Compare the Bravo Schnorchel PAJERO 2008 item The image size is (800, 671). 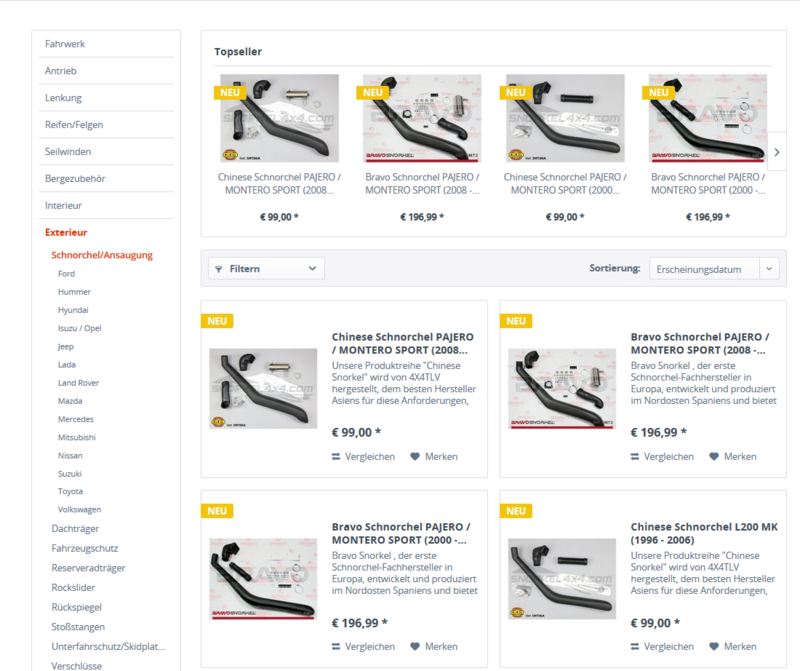click(662, 457)
